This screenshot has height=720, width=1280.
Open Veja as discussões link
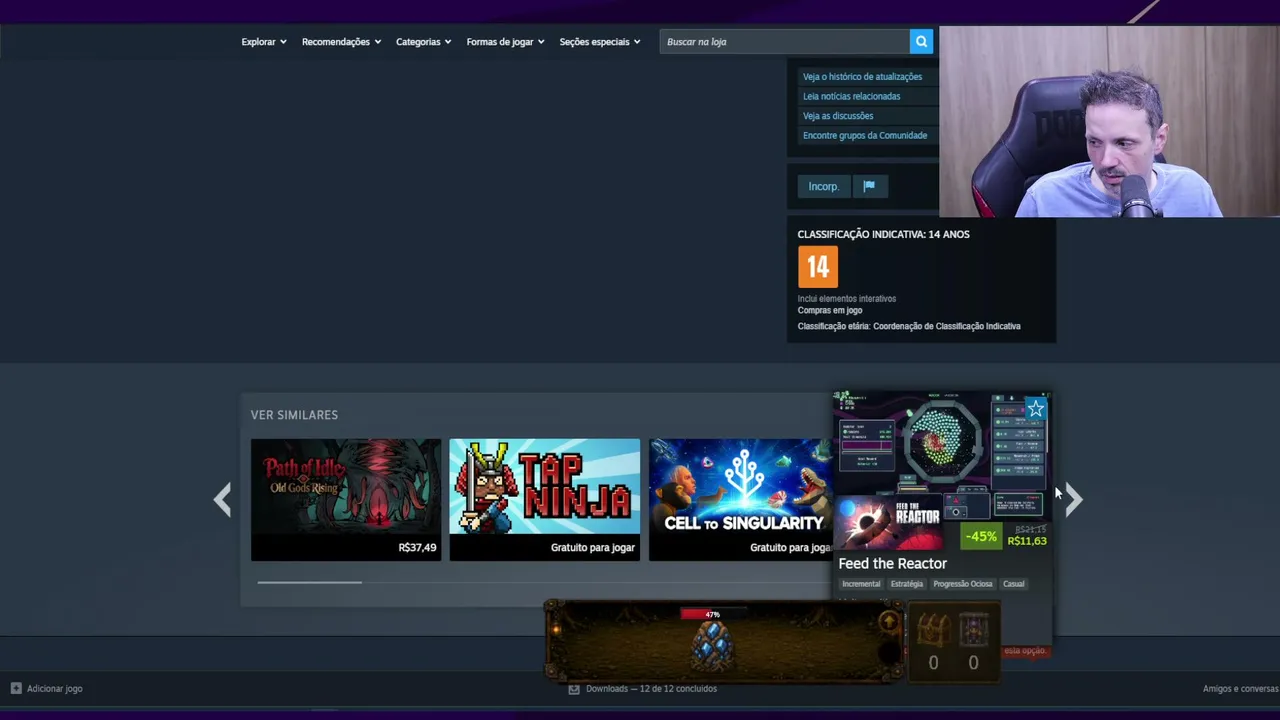coord(838,116)
